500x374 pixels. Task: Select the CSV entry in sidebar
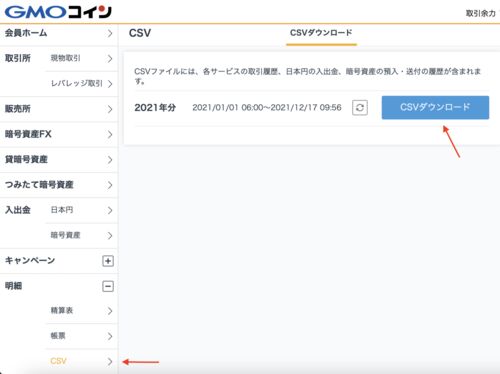58,361
